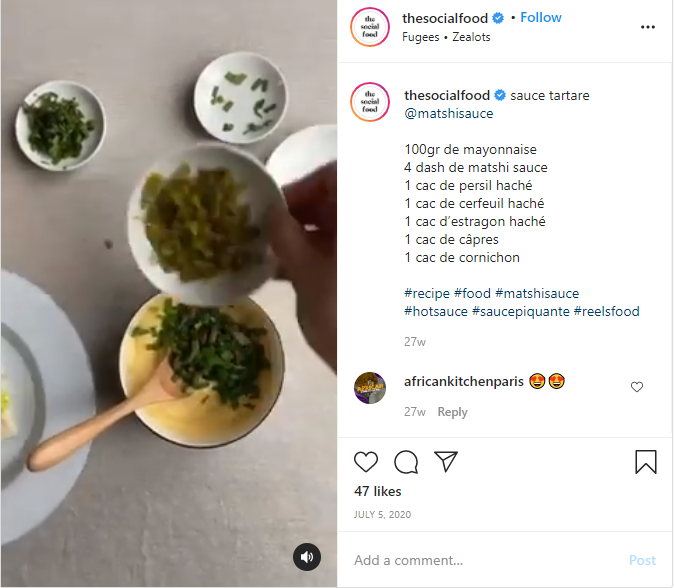This screenshot has height=588, width=674.
Task: Open comments via speech bubble icon
Action: [x=406, y=461]
